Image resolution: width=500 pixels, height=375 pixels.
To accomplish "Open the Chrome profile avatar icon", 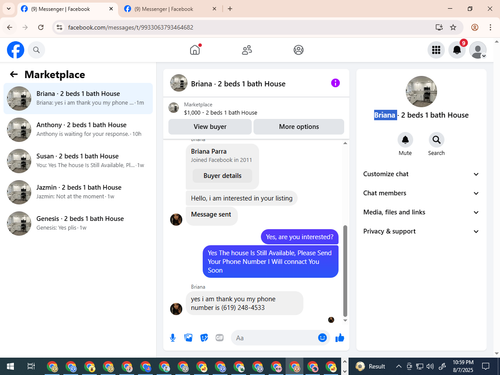I will coord(475,27).
